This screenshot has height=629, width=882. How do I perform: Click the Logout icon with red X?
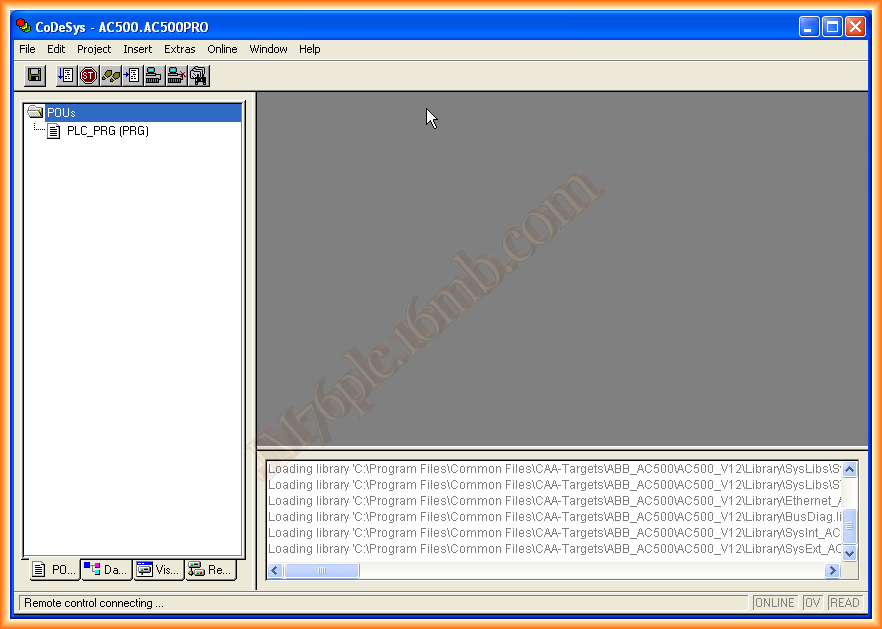coord(176,75)
